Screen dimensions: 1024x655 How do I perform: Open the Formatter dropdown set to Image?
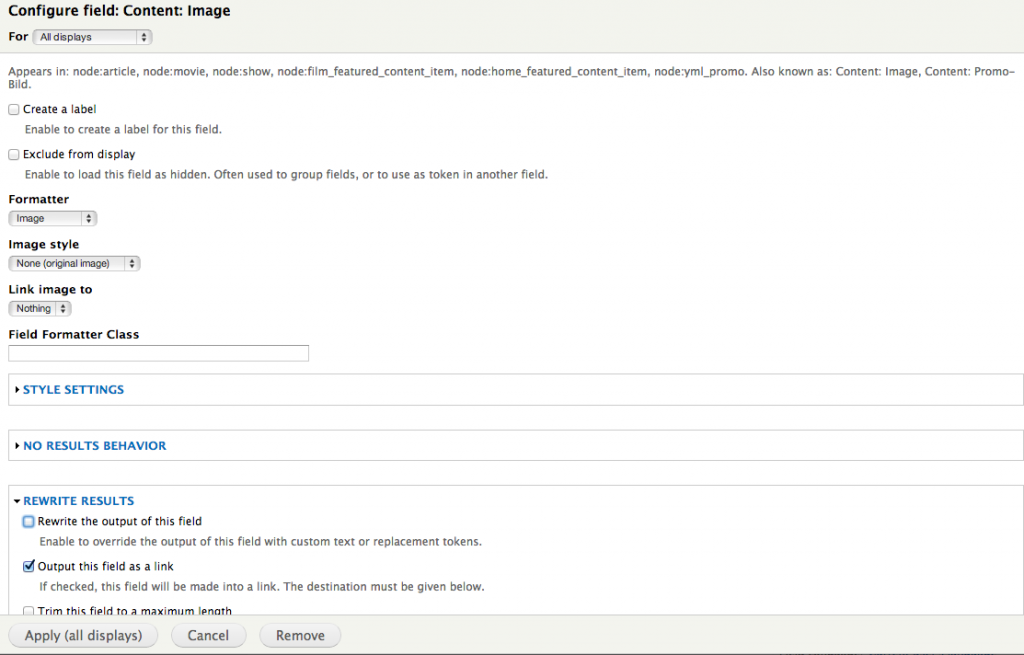coord(52,219)
